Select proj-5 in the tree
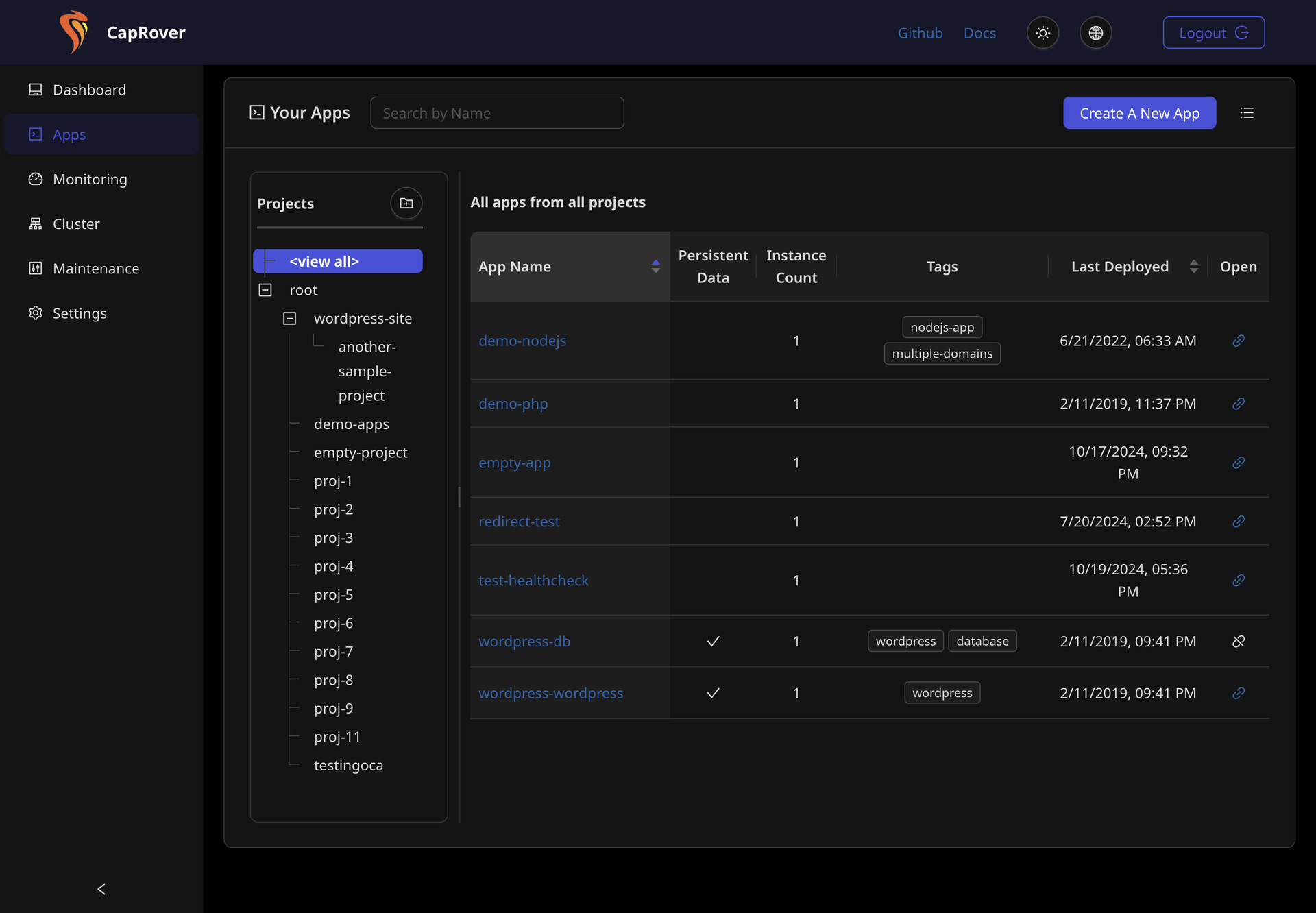 (x=333, y=595)
